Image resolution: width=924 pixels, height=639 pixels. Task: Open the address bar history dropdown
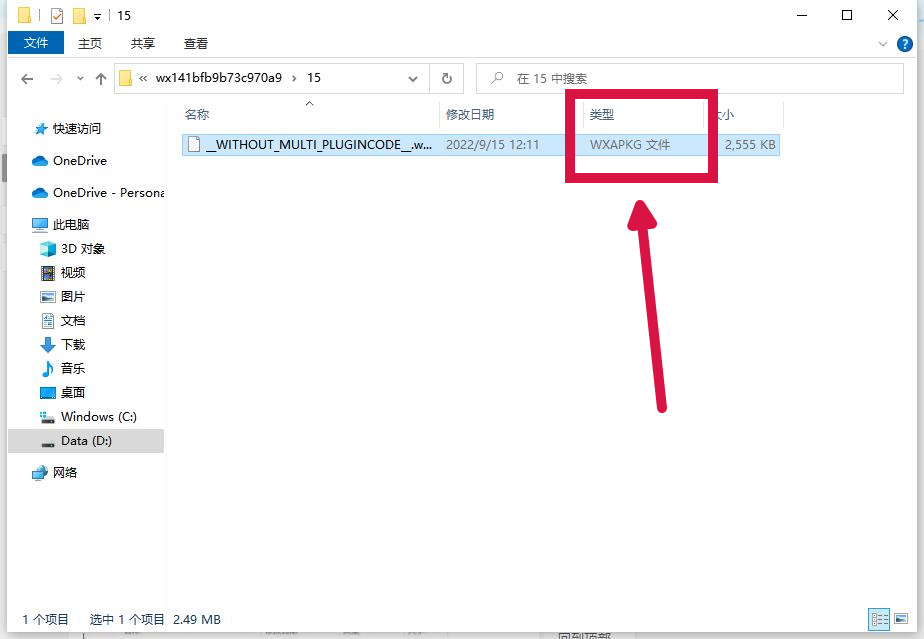pyautogui.click(x=413, y=78)
